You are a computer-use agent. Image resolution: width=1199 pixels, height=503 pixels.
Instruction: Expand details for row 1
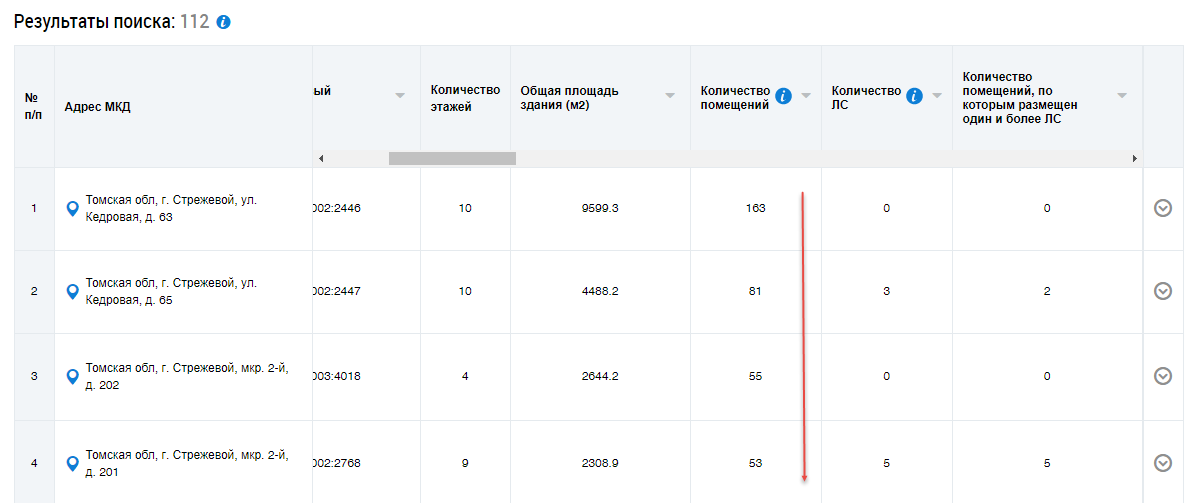coord(1163,208)
